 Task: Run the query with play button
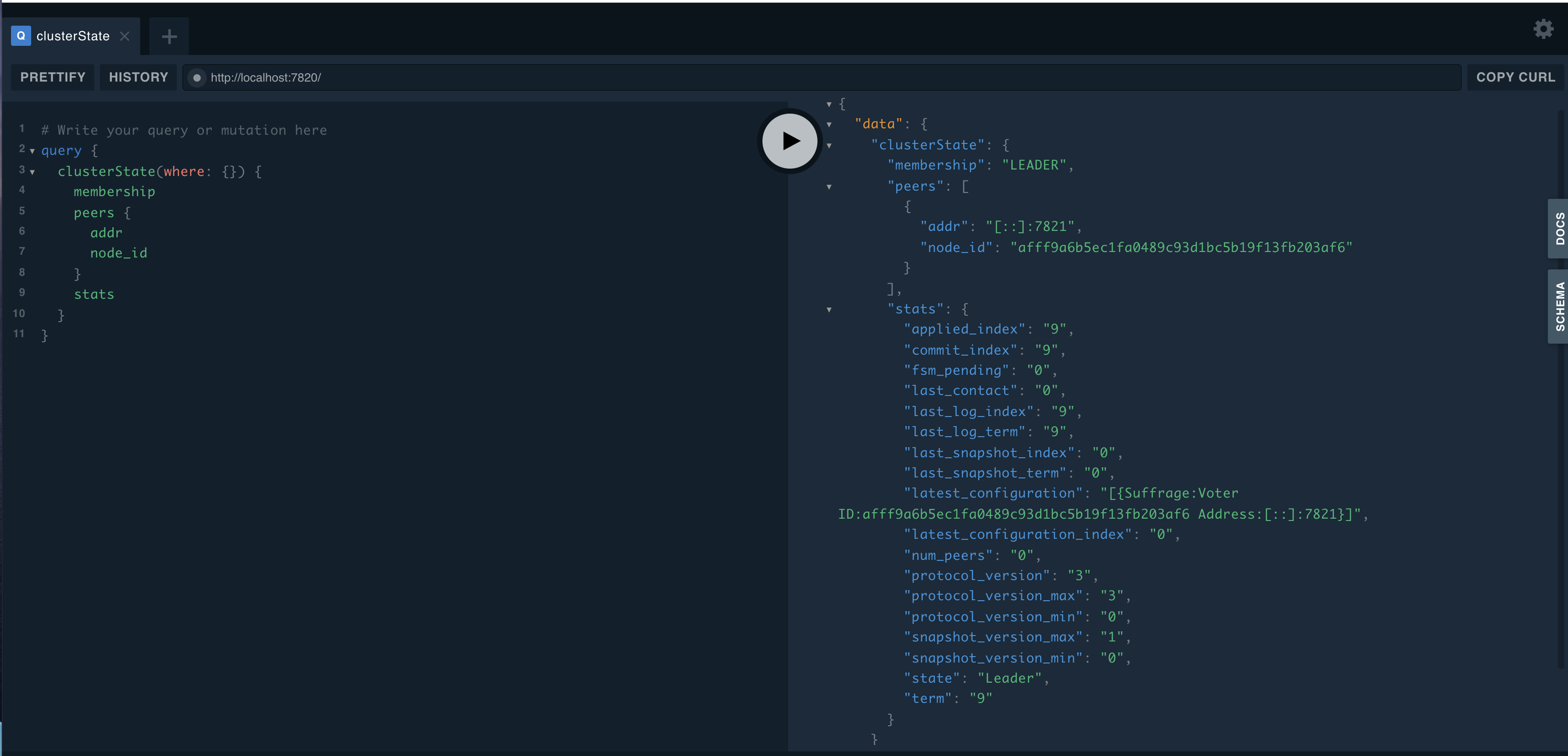(x=789, y=141)
